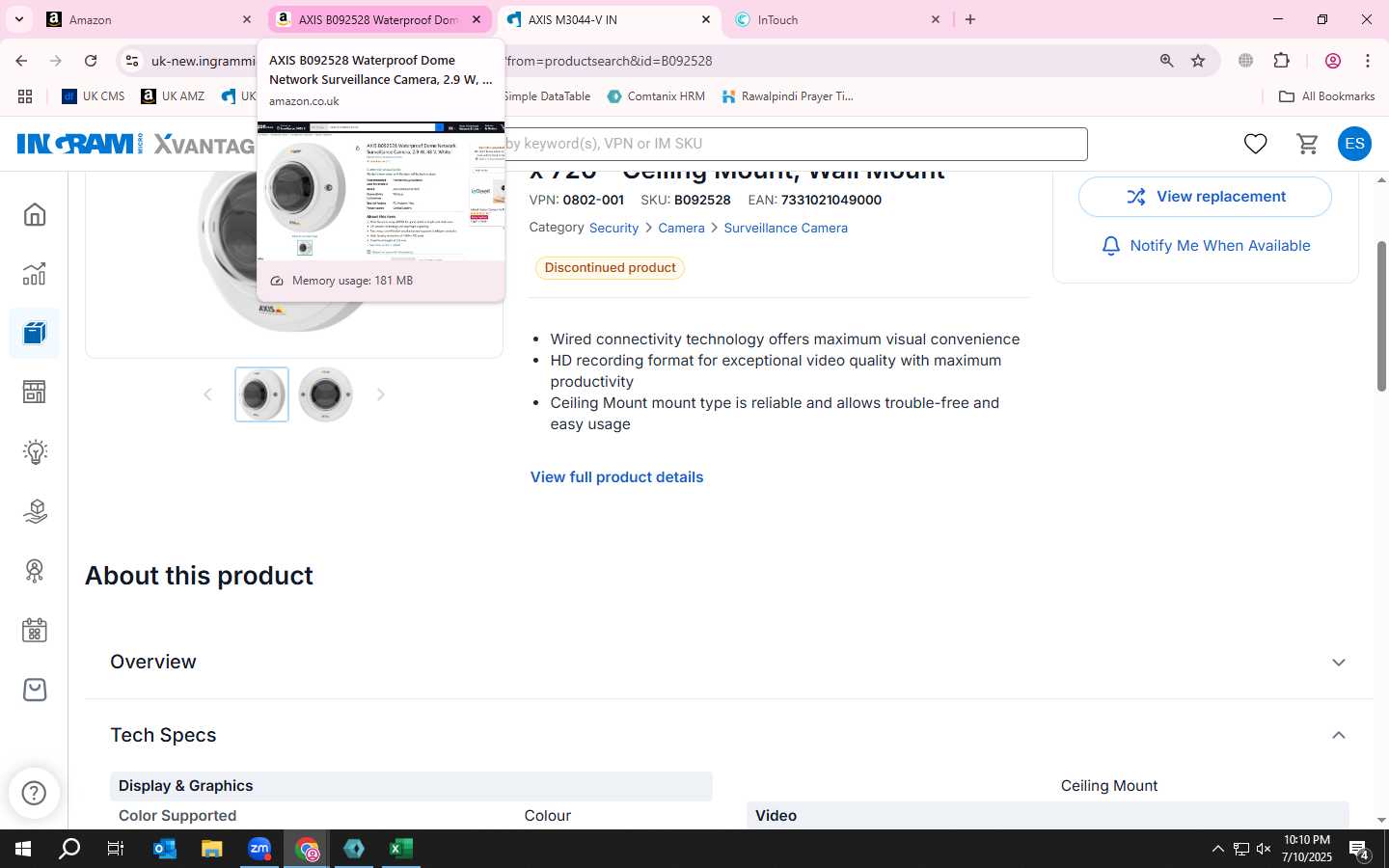1389x868 pixels.
Task: Open the UK CMS bookmark
Action: coord(94,96)
